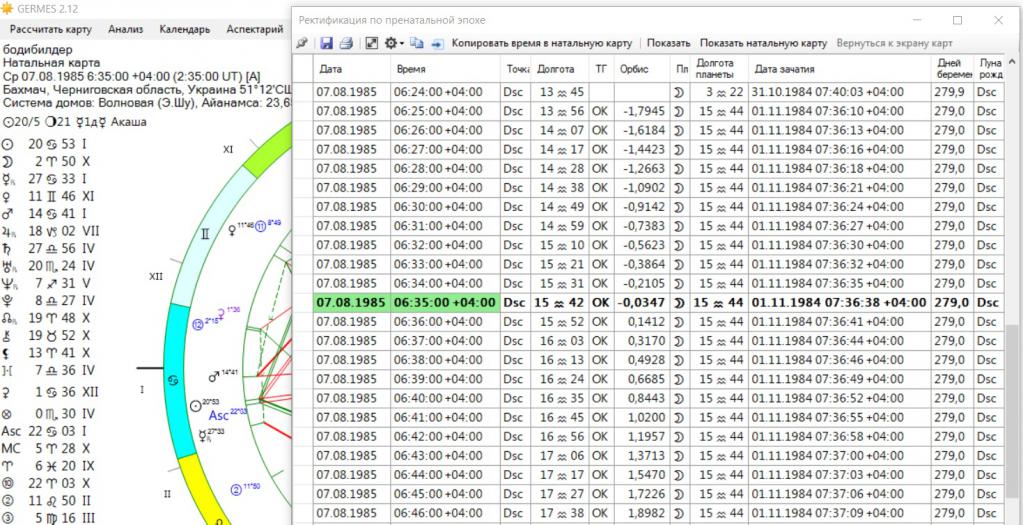
Task: Click 'Вернуться к экрану карт' button
Action: [x=894, y=43]
